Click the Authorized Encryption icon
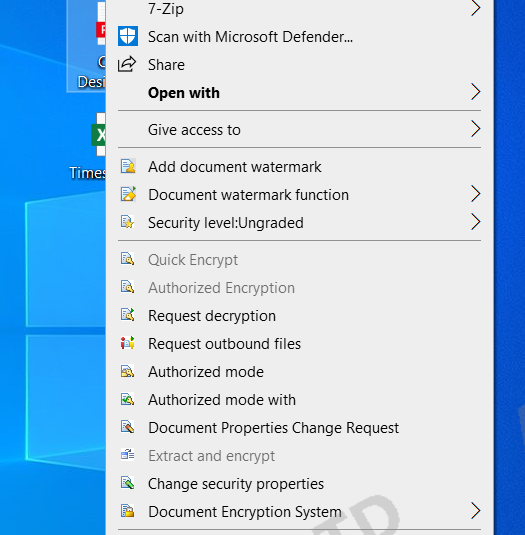This screenshot has height=535, width=525. [128, 287]
